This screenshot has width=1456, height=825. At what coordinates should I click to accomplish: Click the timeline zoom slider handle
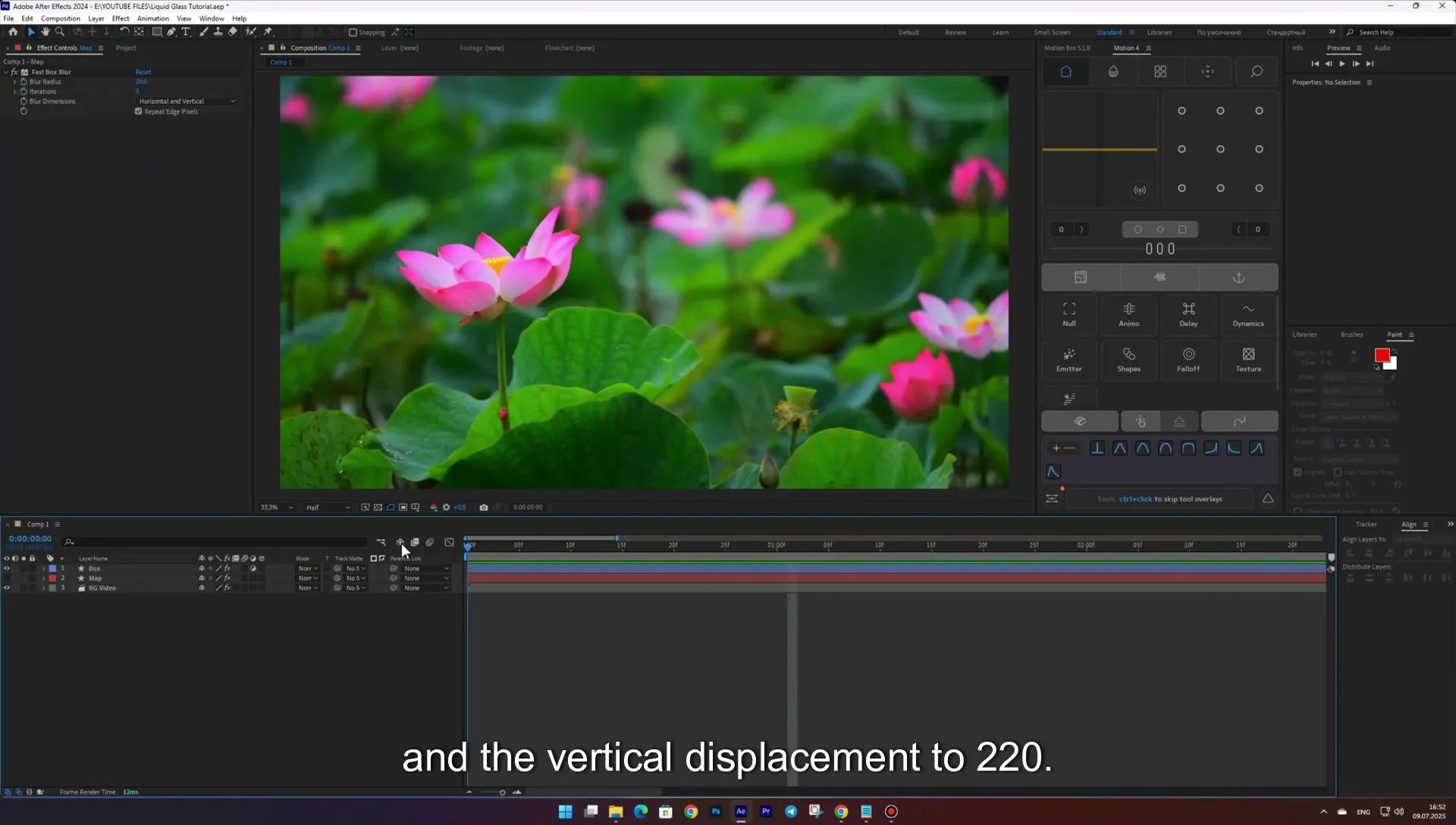[502, 792]
